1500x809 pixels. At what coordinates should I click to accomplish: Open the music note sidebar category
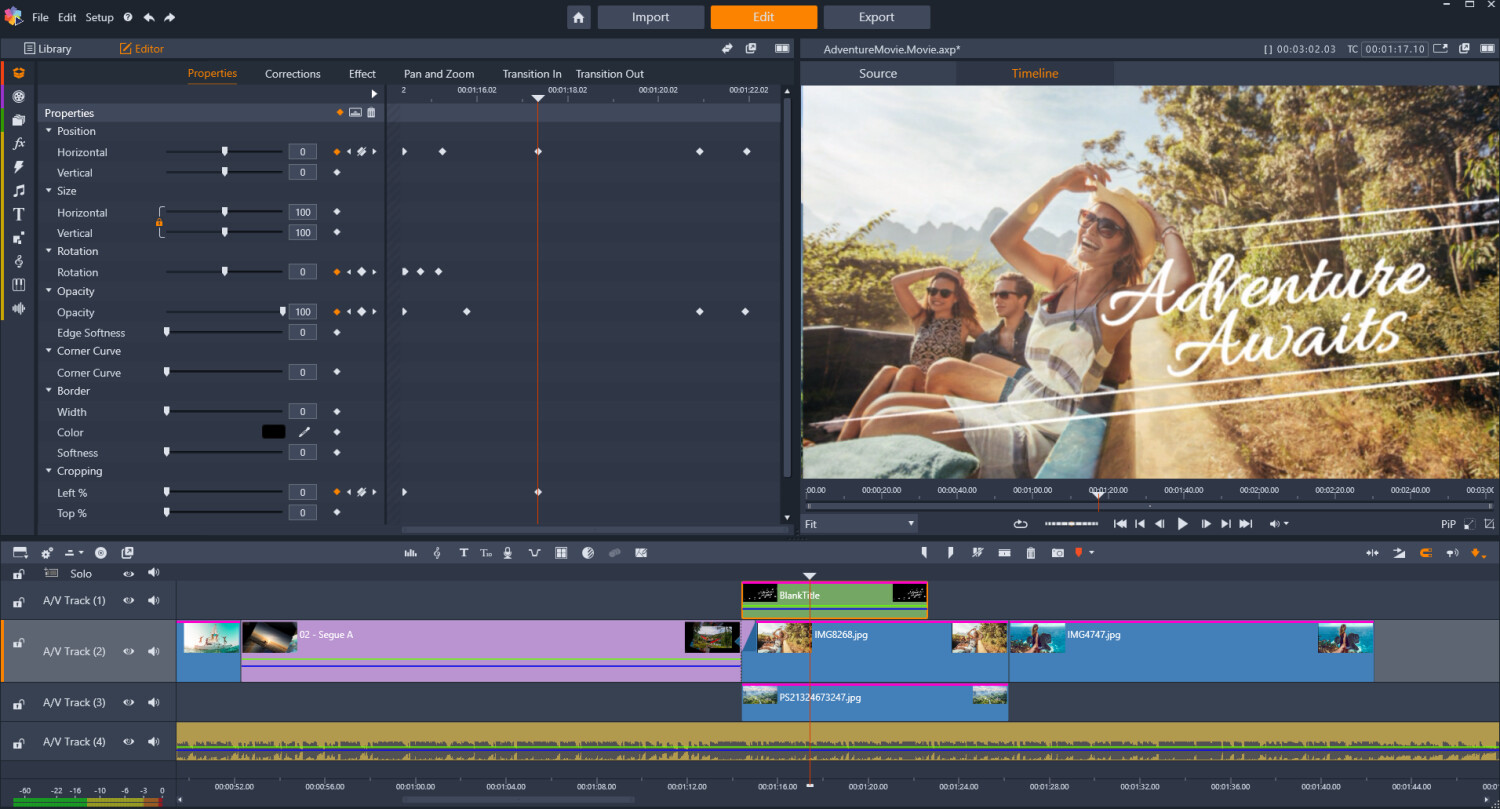click(18, 191)
